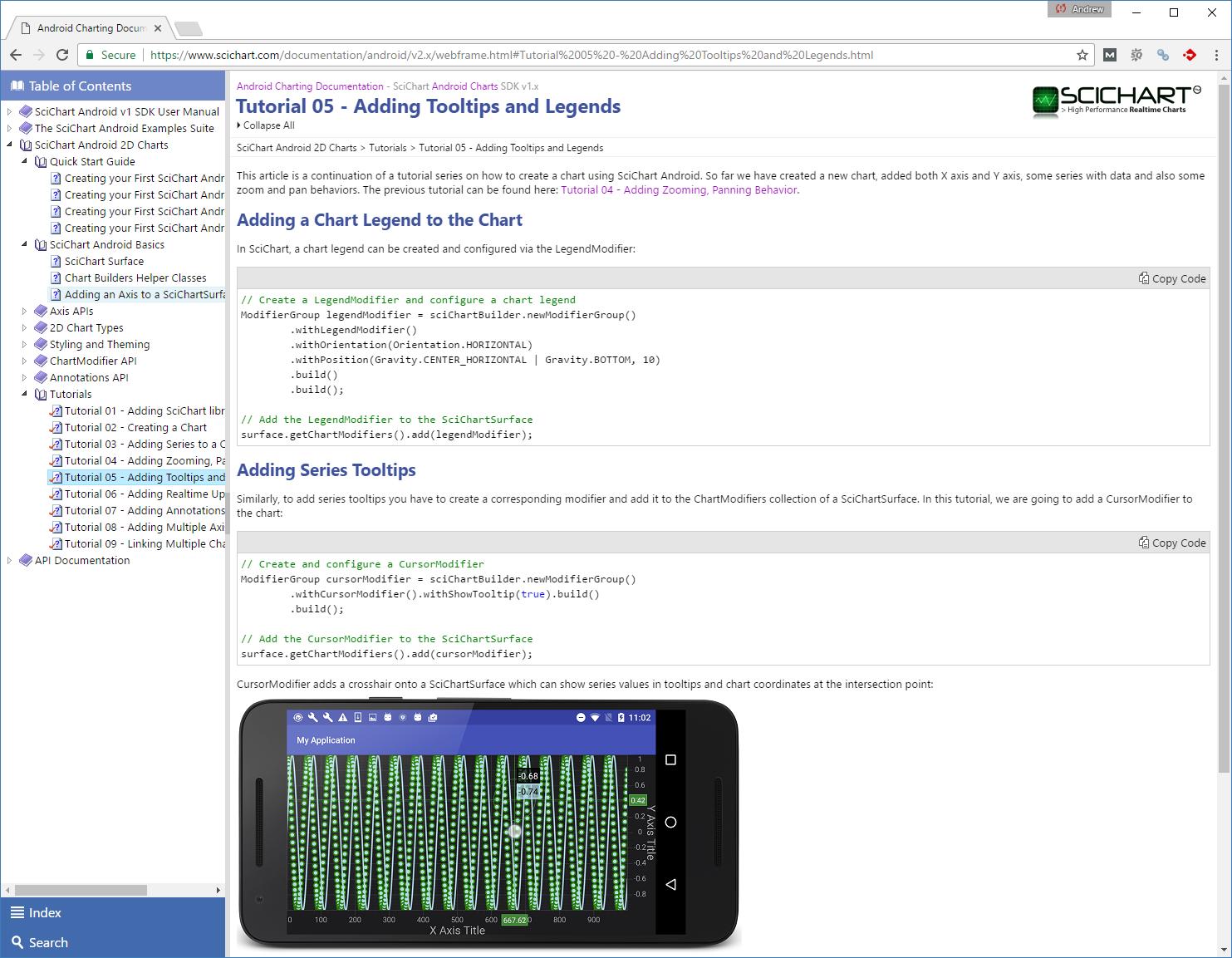Screen dimensions: 1232x958
Task: Click the second Copy Code clipboard icon
Action: pyautogui.click(x=1144, y=543)
